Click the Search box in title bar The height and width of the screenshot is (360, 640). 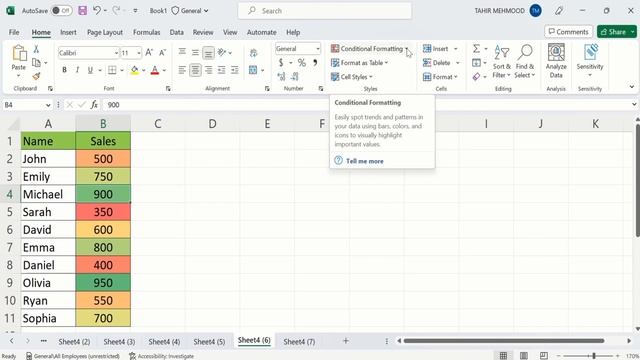[325, 11]
